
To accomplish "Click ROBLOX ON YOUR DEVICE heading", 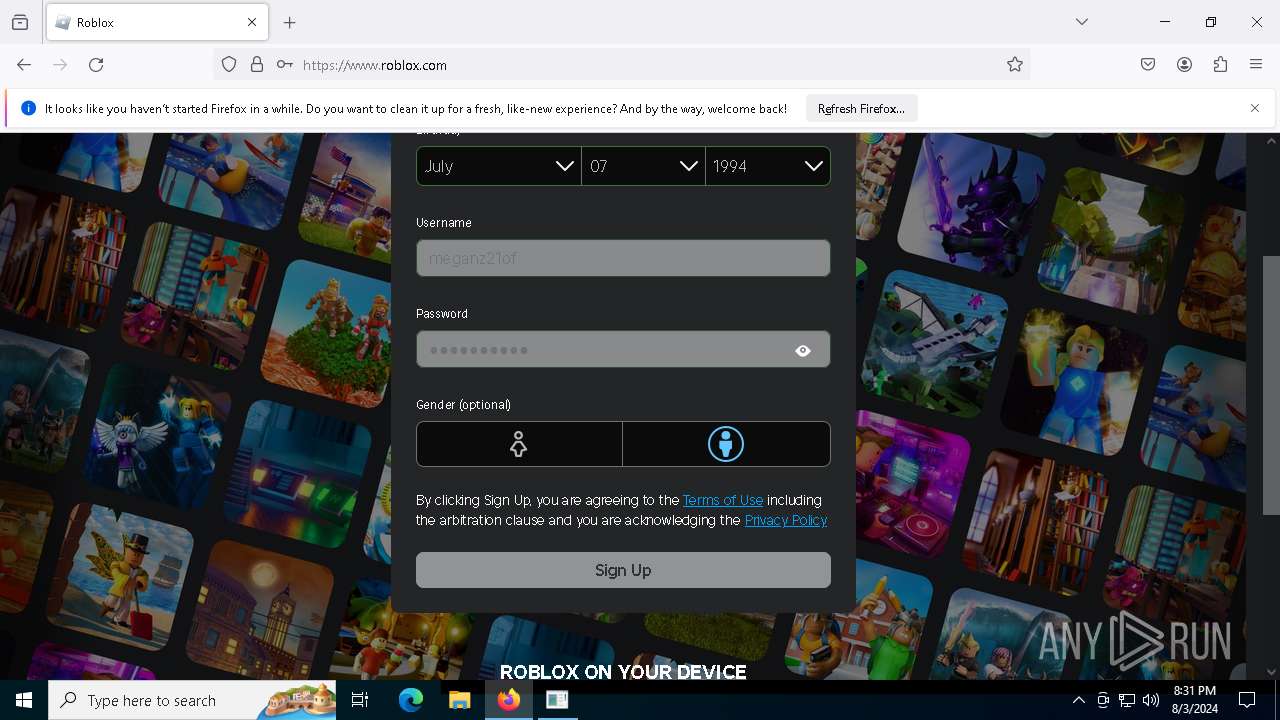I will coord(623,672).
